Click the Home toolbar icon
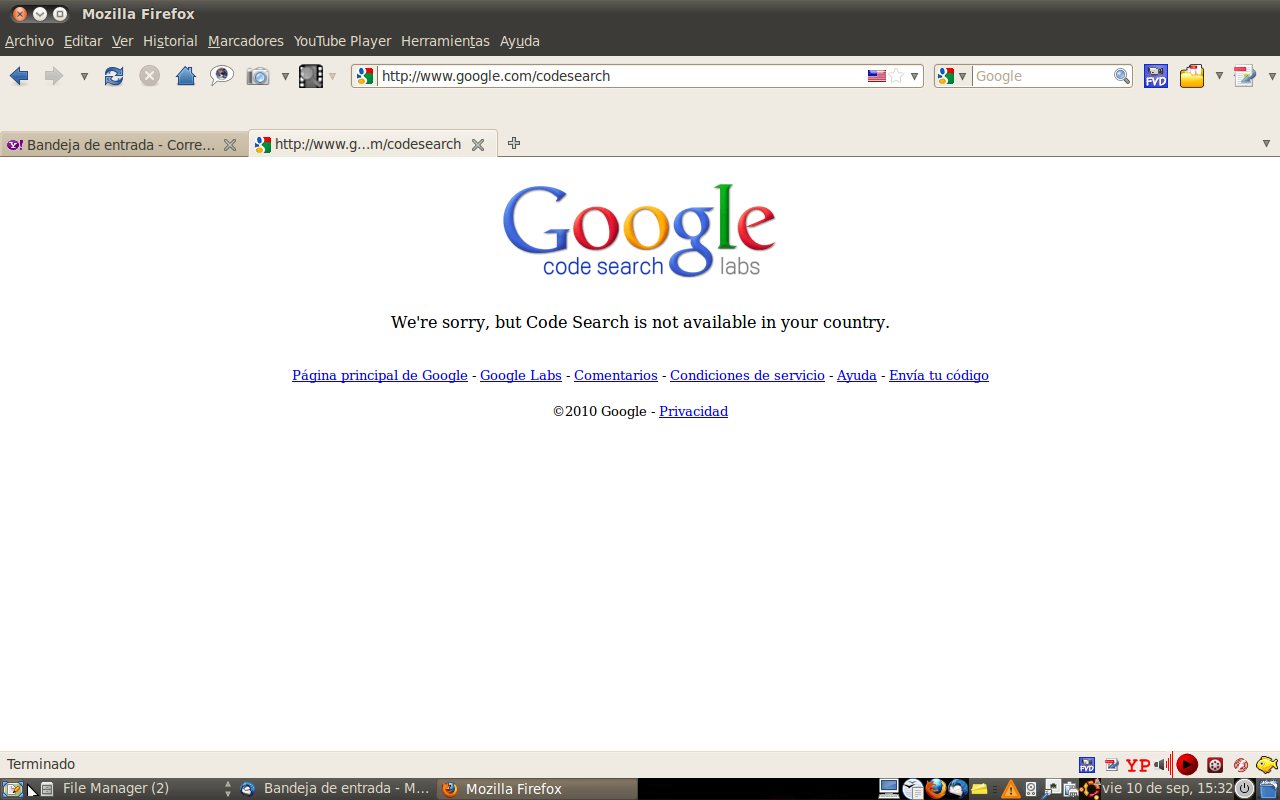 pyautogui.click(x=185, y=76)
